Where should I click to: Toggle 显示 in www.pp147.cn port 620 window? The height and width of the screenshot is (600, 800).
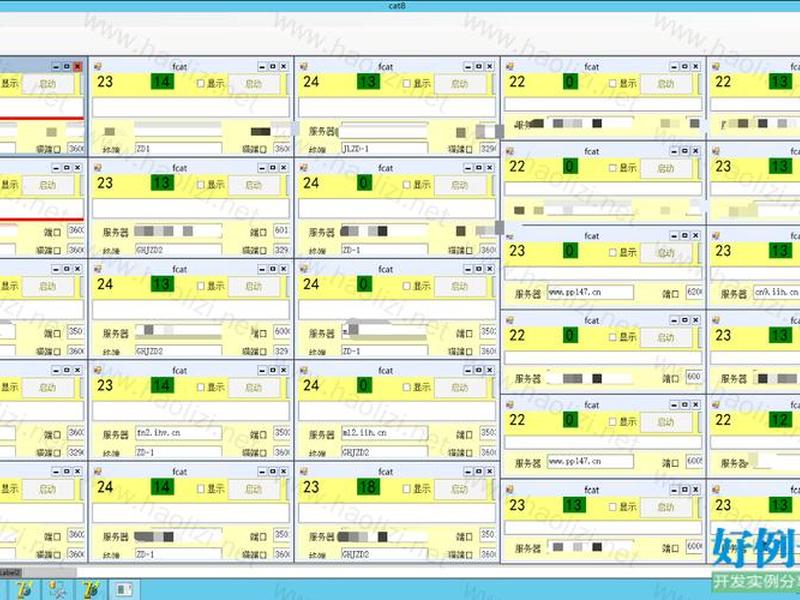[613, 253]
